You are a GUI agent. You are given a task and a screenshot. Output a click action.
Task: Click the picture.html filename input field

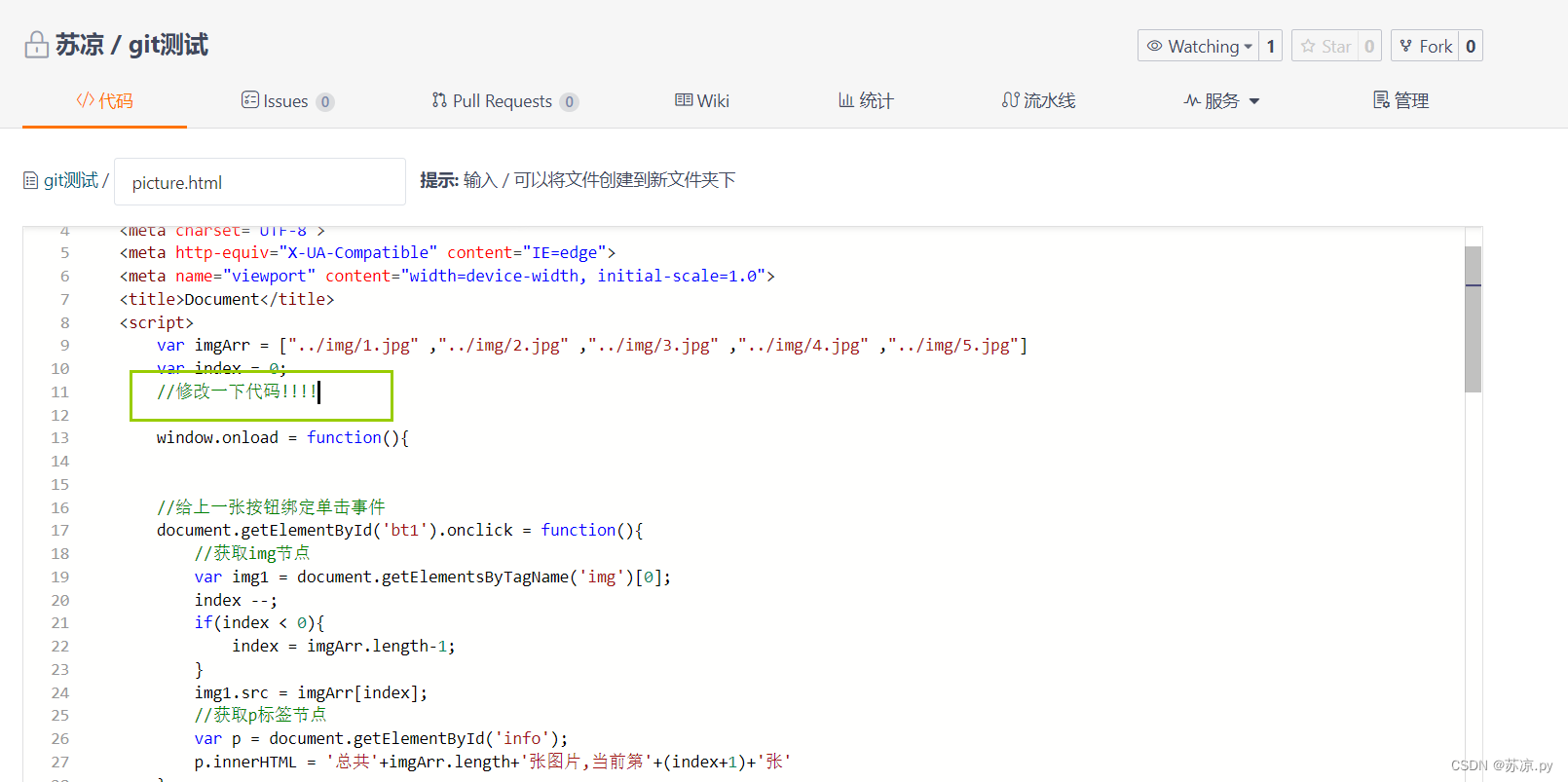click(260, 182)
